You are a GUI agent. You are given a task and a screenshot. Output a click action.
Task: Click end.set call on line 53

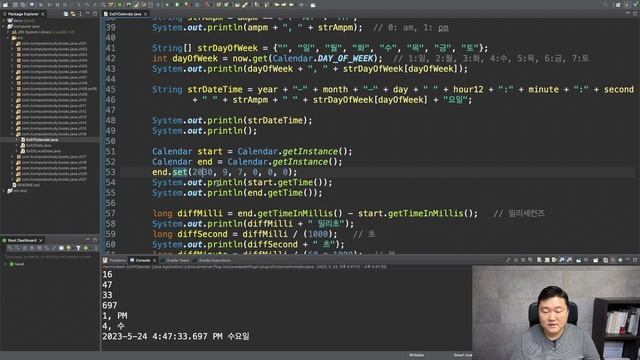click(x=169, y=172)
